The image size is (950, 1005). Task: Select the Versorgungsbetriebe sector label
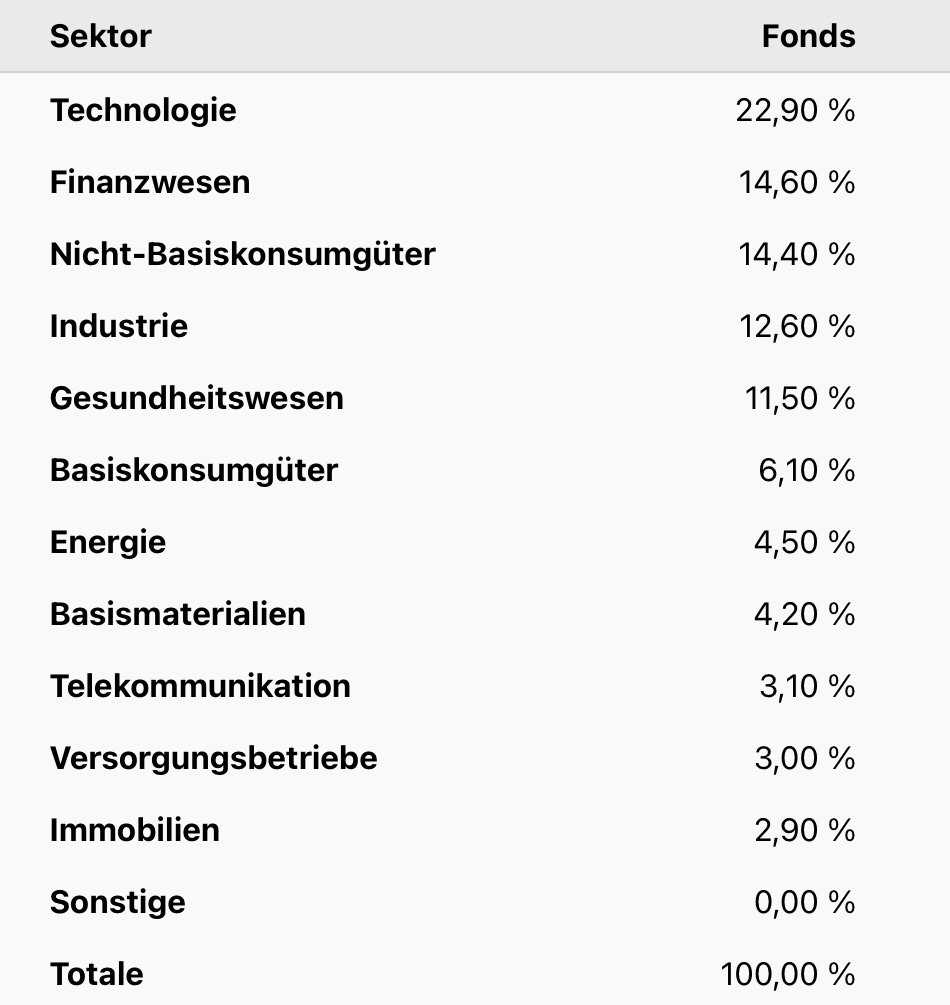(x=214, y=758)
